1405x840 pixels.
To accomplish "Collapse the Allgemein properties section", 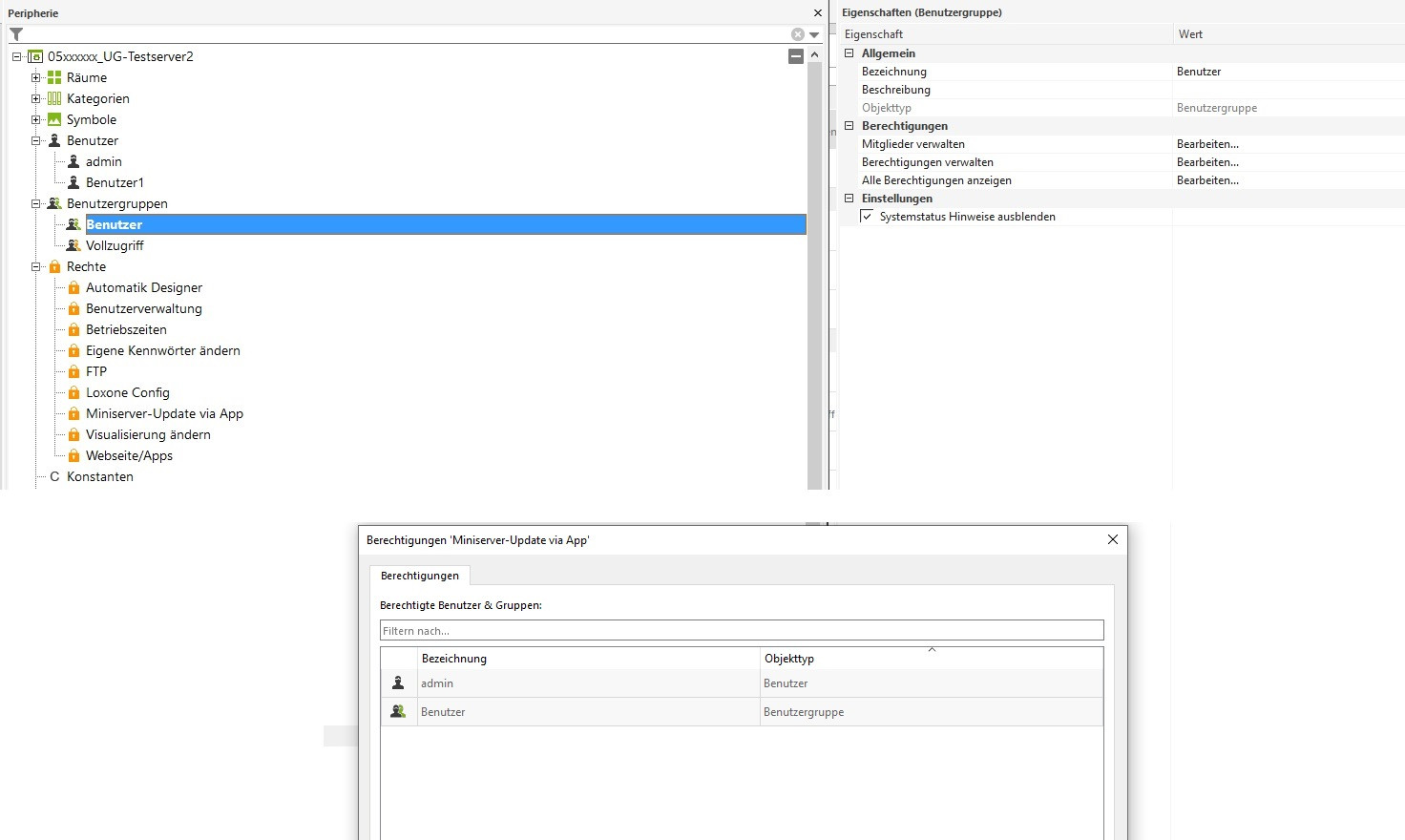I will tap(849, 53).
